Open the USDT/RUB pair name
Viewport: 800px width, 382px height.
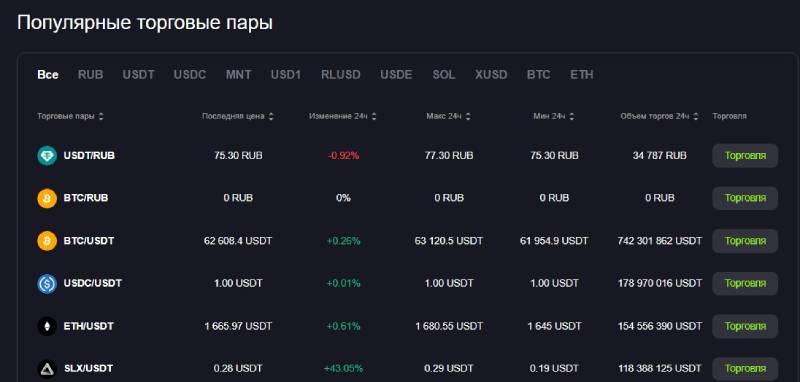click(89, 156)
